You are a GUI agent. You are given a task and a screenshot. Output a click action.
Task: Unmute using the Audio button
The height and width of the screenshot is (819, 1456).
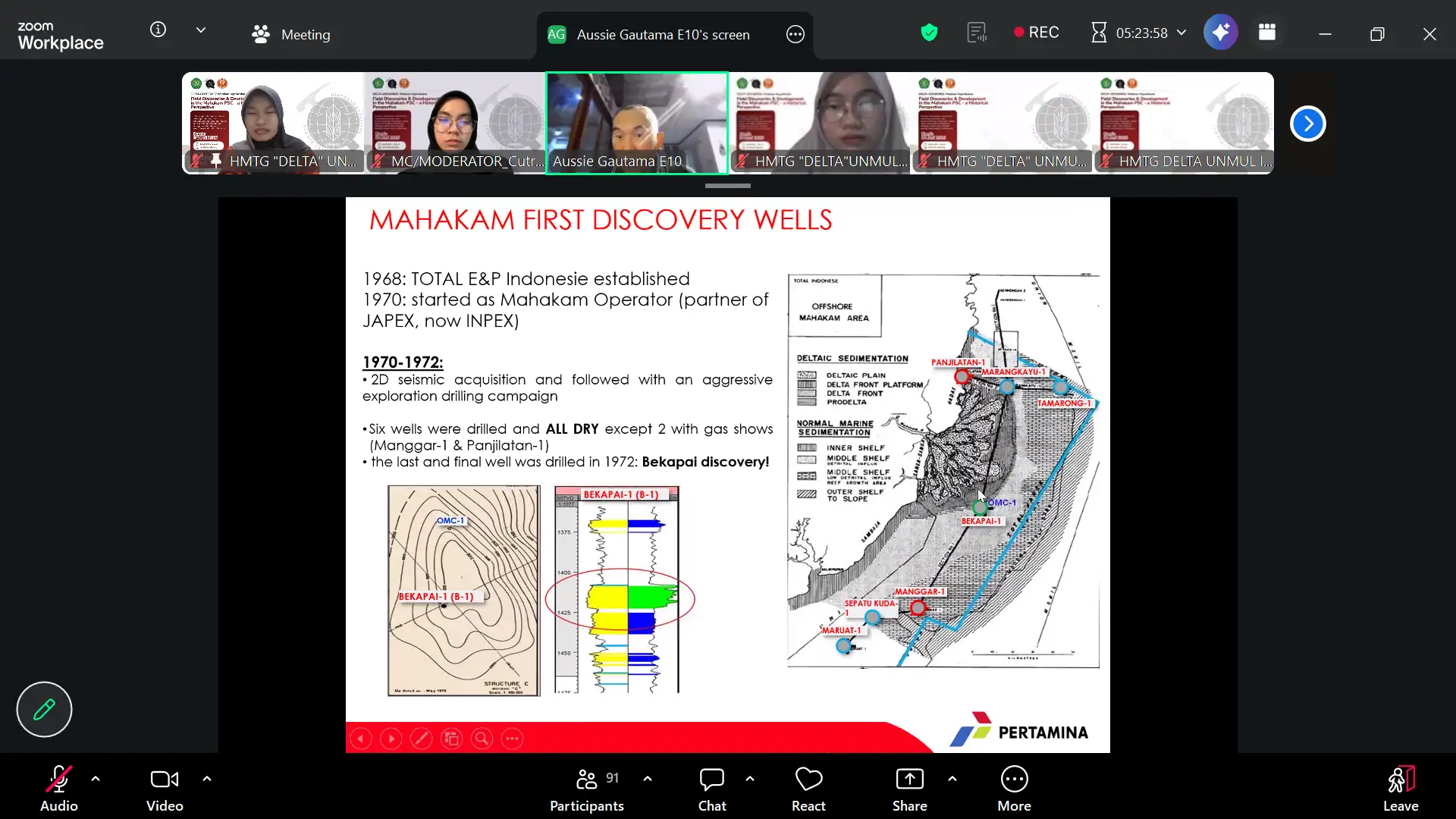point(58,789)
